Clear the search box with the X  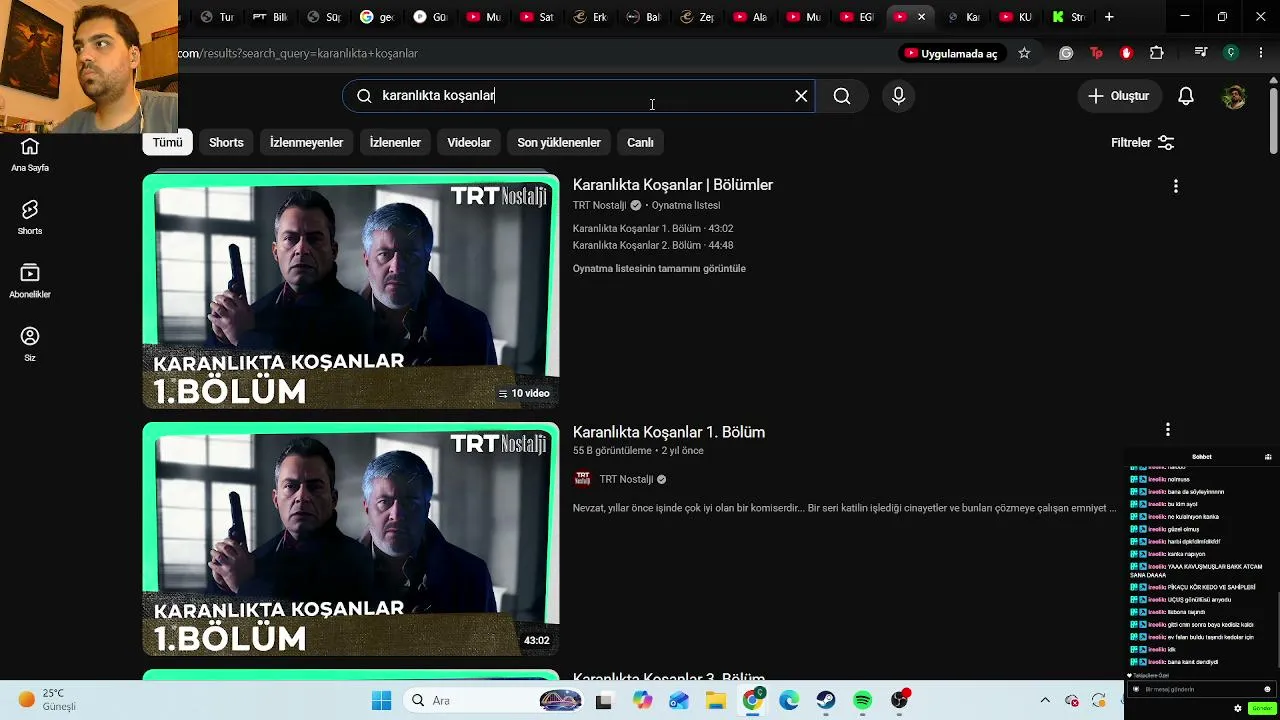click(801, 96)
